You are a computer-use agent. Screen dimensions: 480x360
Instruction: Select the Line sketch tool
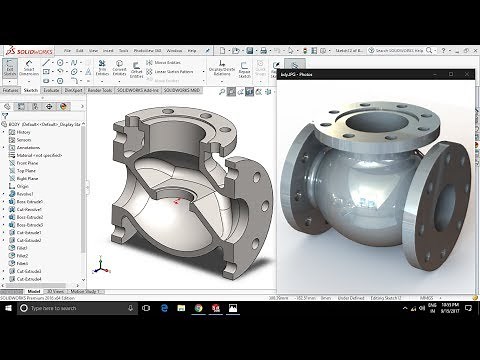coord(46,62)
